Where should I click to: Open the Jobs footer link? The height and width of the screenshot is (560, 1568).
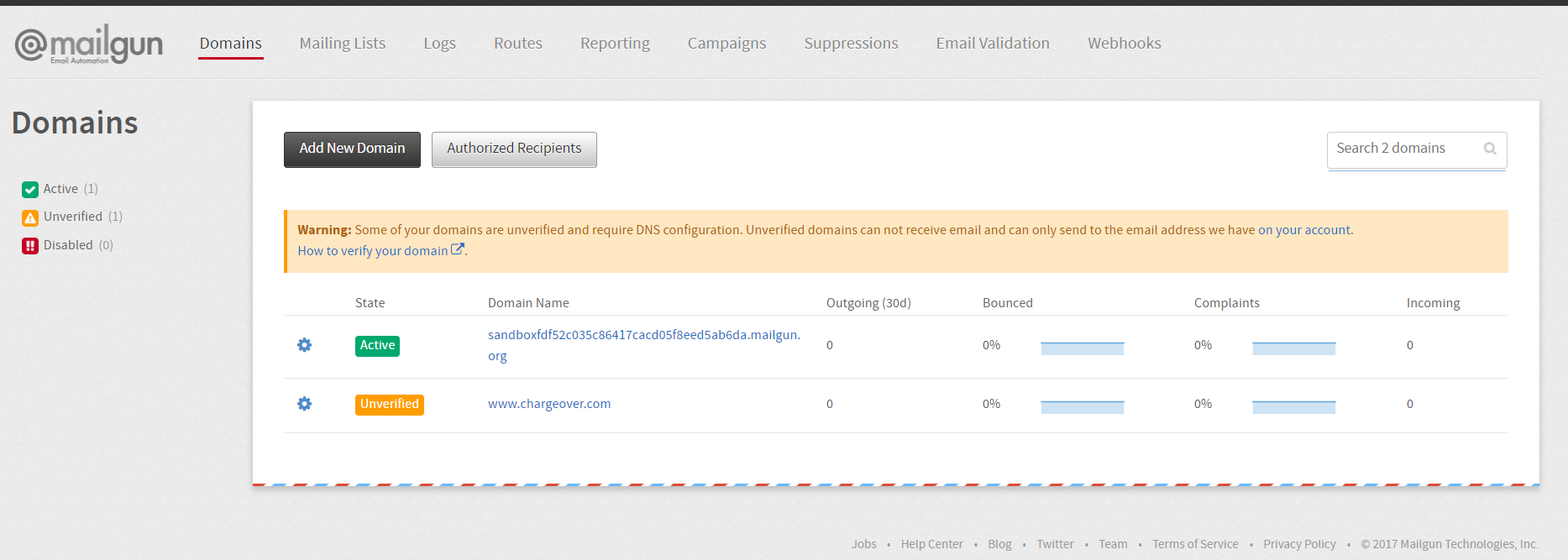pyautogui.click(x=864, y=544)
